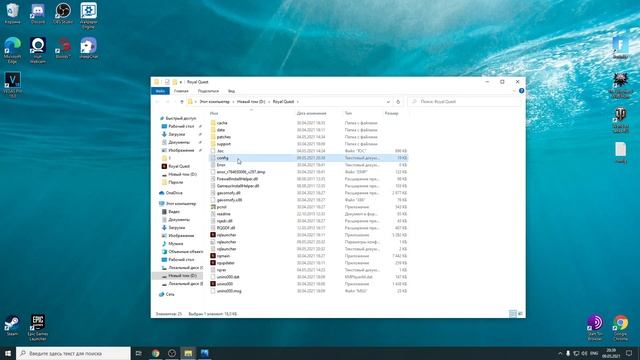Image resolution: width=640 pixels, height=360 pixels.
Task: Open Видео under This PC
Action: pyautogui.click(x=174, y=211)
